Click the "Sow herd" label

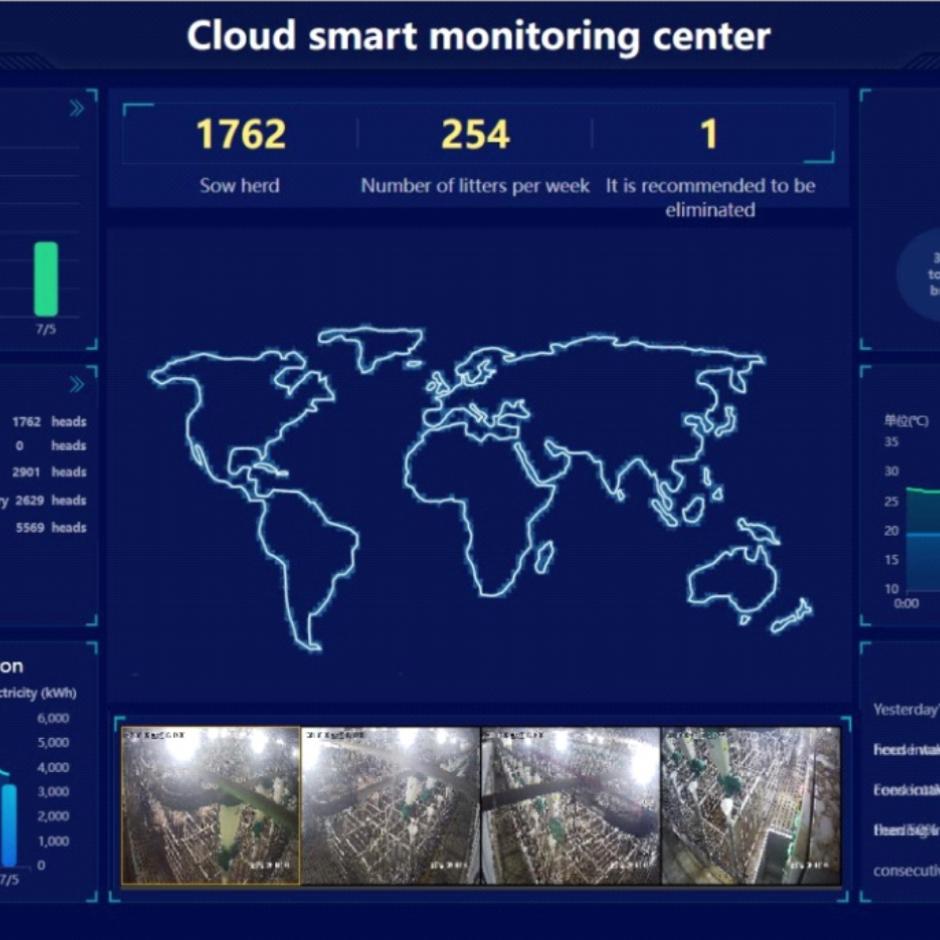tap(239, 185)
